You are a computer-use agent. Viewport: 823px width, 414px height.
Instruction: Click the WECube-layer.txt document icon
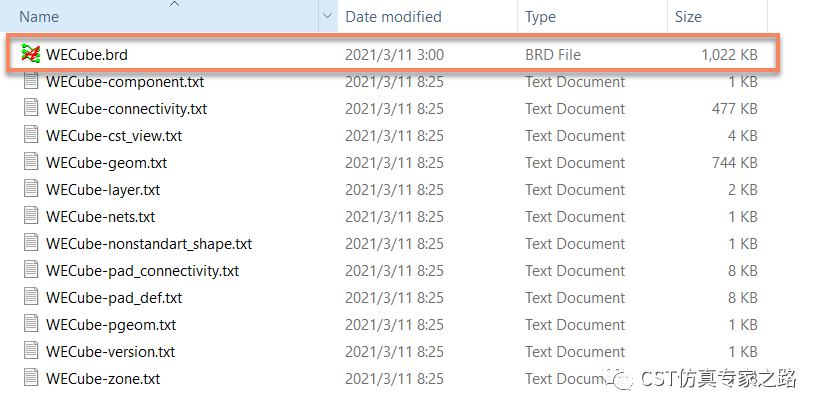tap(30, 190)
